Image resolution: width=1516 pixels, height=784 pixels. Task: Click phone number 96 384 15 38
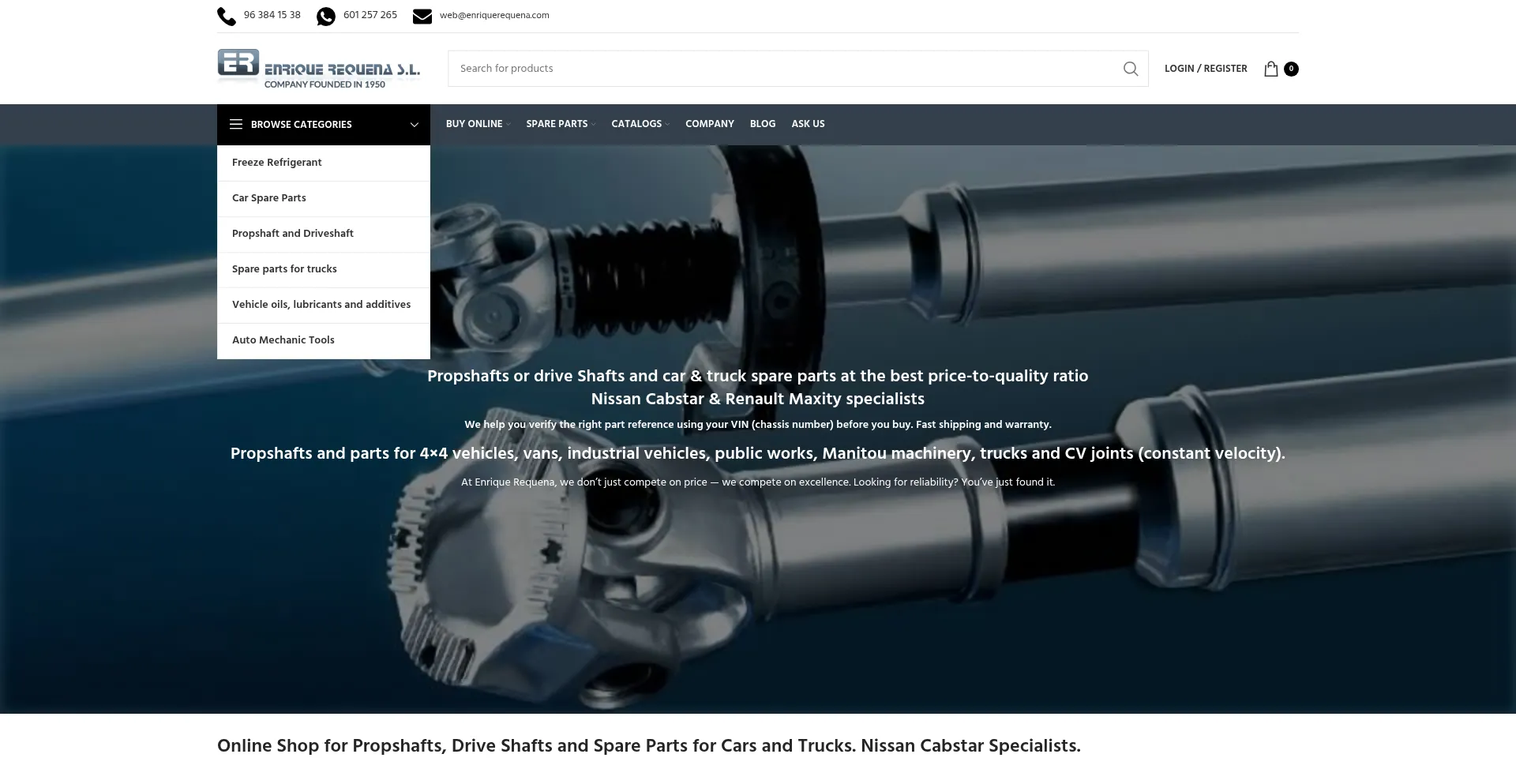[x=272, y=15]
